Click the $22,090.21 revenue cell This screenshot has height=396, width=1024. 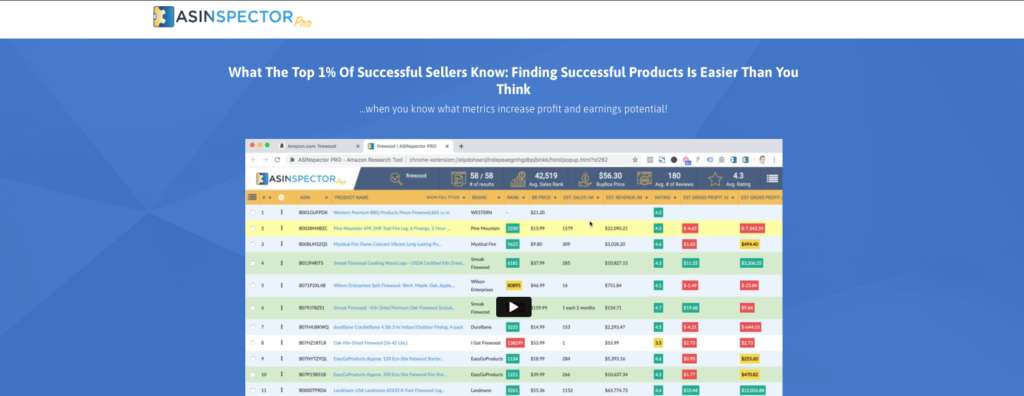coord(616,228)
